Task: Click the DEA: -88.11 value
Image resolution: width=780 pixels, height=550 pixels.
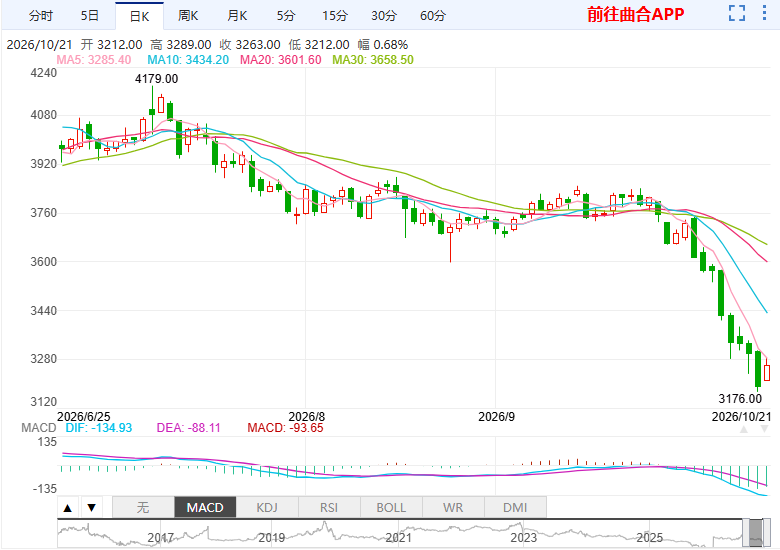Action: [189, 428]
